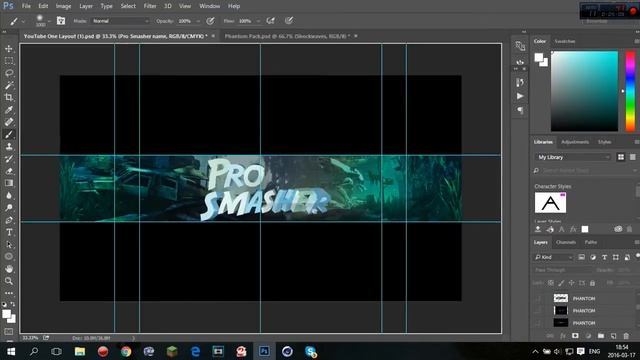Screen dimensions: 640x360
Task: Add layer style fx at Layers bottom
Action: click(563, 336)
